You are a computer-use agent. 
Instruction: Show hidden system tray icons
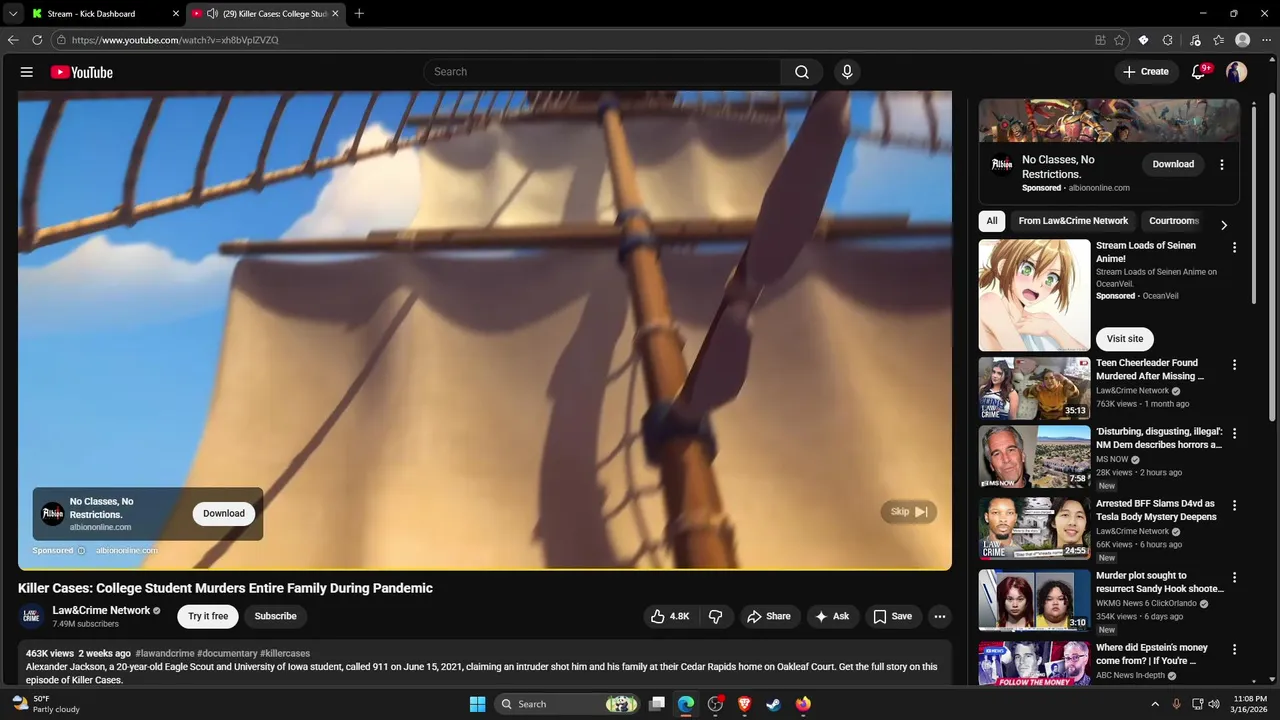point(1155,704)
